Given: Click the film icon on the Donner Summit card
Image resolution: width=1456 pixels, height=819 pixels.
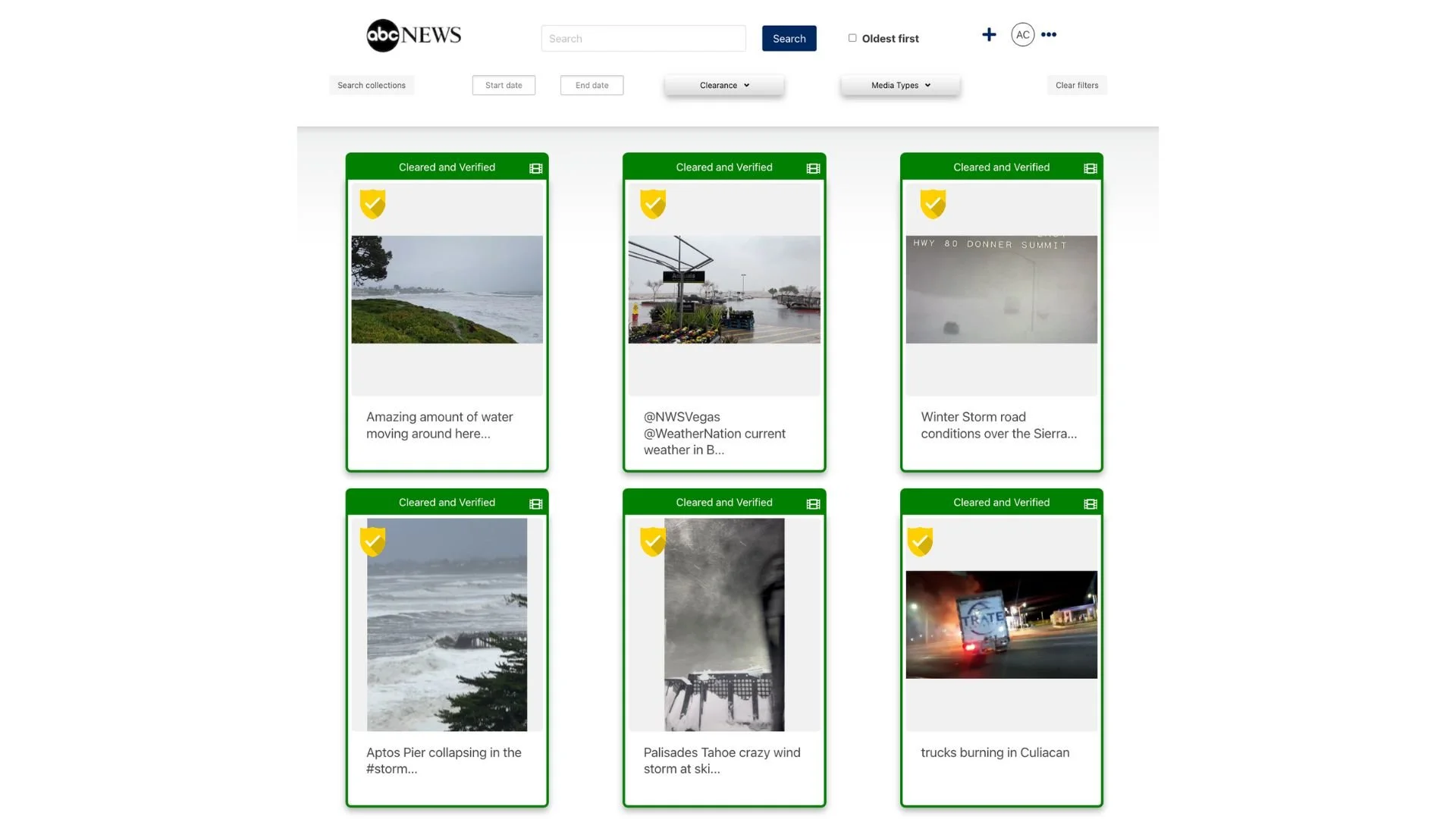Looking at the screenshot, I should [x=1090, y=168].
